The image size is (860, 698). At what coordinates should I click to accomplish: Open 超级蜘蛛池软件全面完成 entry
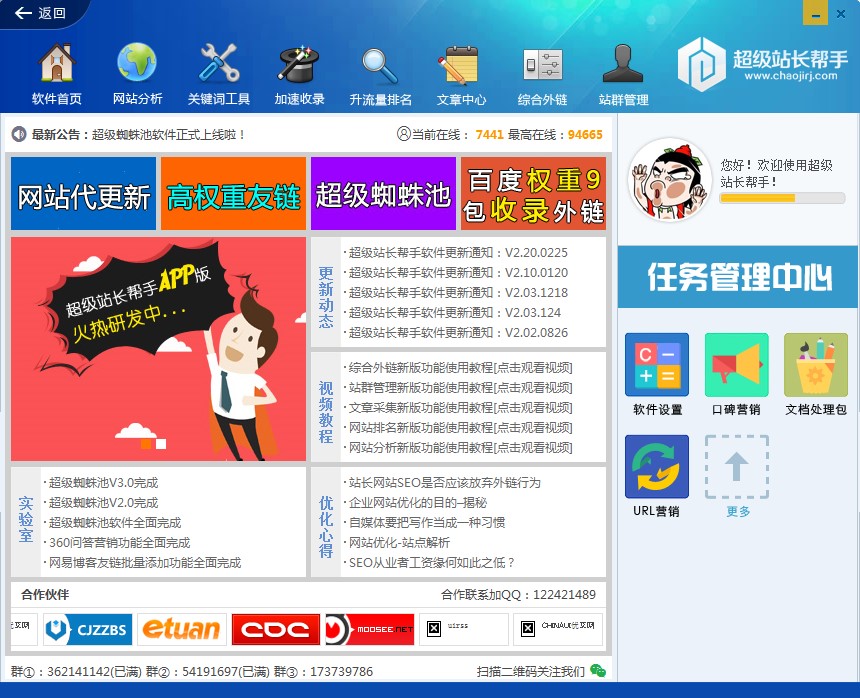tap(115, 523)
